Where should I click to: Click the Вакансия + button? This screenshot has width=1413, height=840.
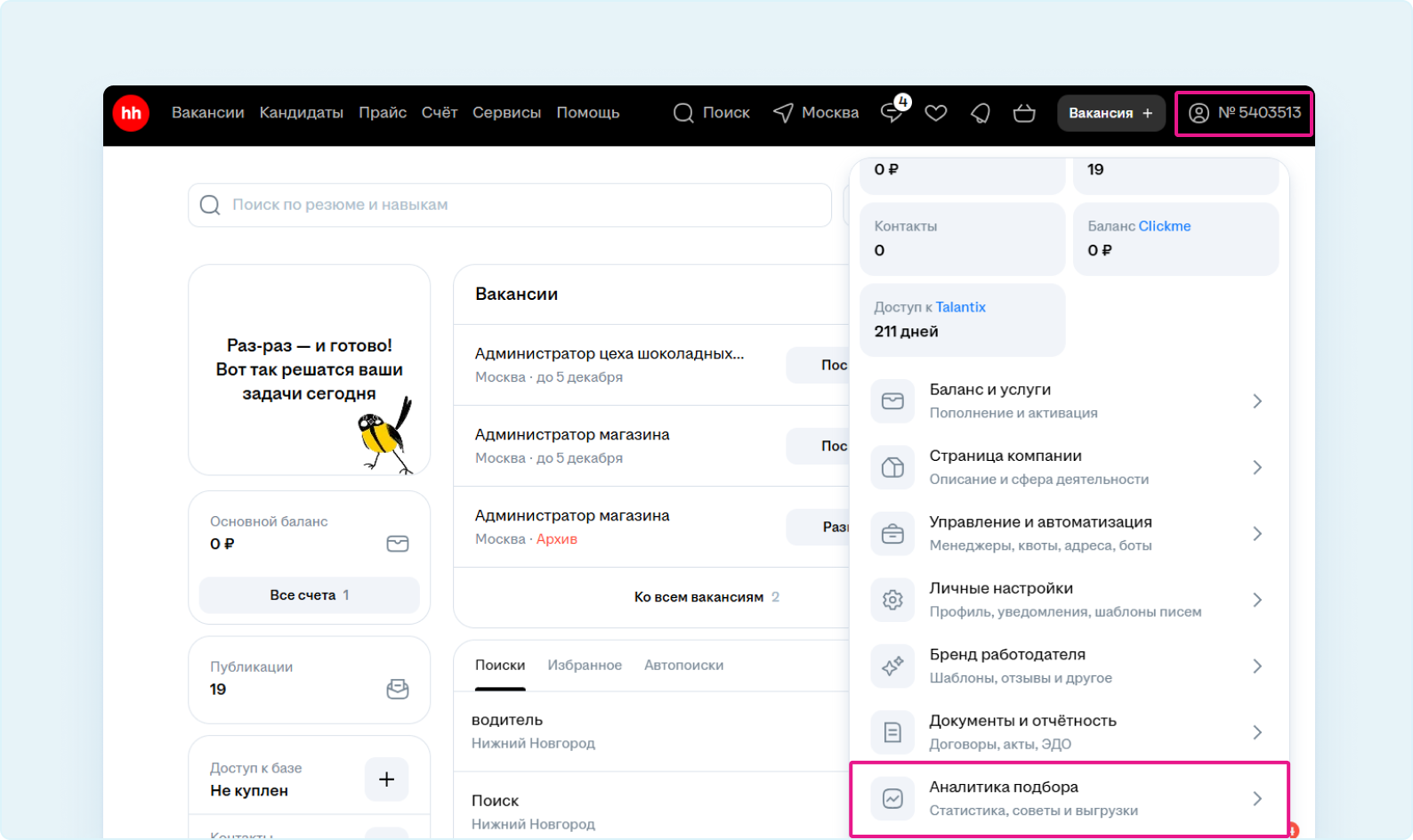pyautogui.click(x=1110, y=113)
